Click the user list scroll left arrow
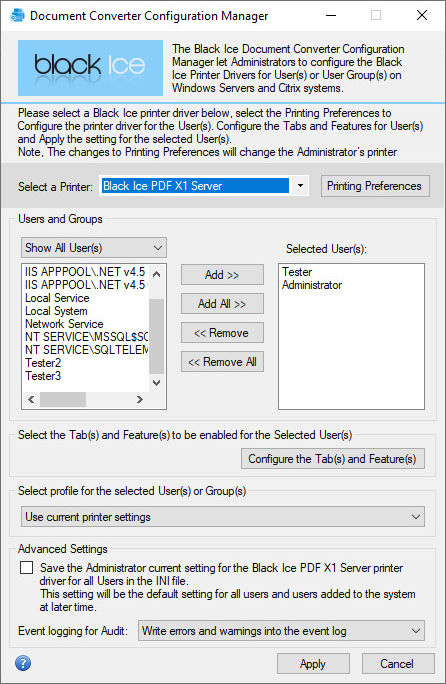The width and height of the screenshot is (446, 684). [x=31, y=399]
